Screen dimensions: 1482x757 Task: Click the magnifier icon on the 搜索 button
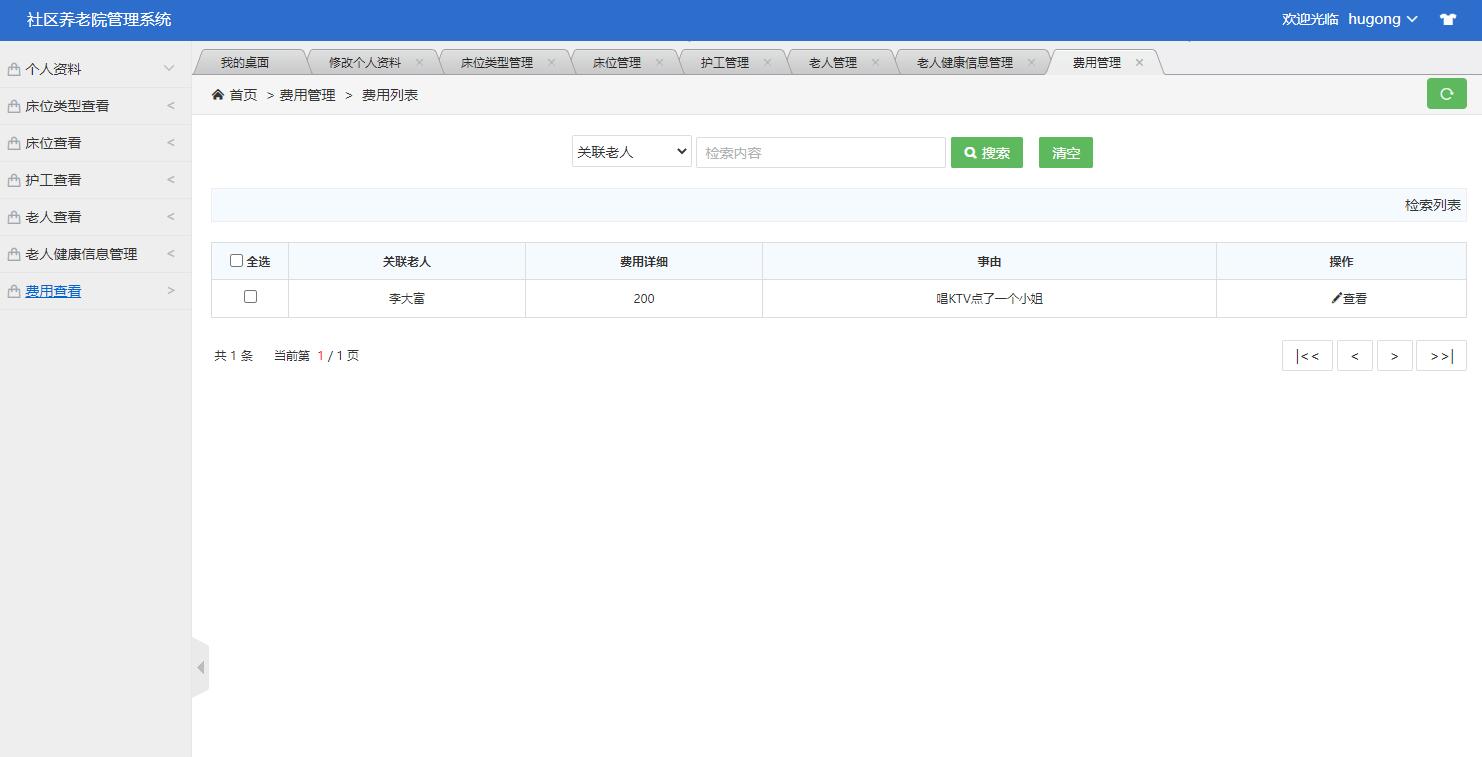pyautogui.click(x=968, y=152)
